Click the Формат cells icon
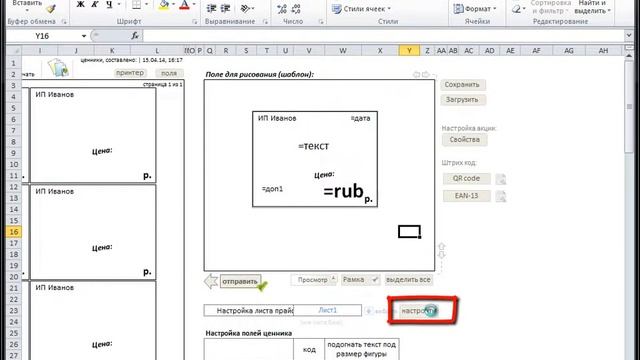This screenshot has height=360, width=640. coord(458,9)
